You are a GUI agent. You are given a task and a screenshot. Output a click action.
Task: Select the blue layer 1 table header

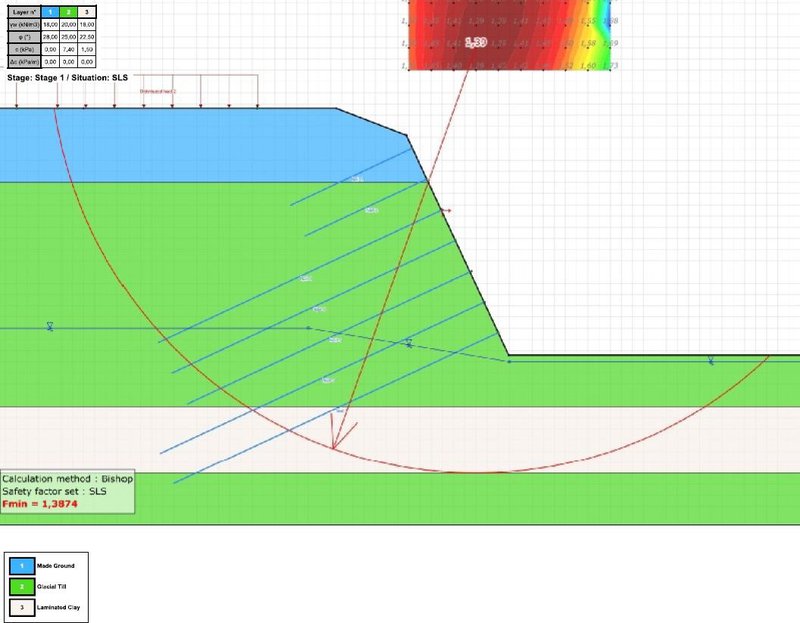tap(51, 11)
